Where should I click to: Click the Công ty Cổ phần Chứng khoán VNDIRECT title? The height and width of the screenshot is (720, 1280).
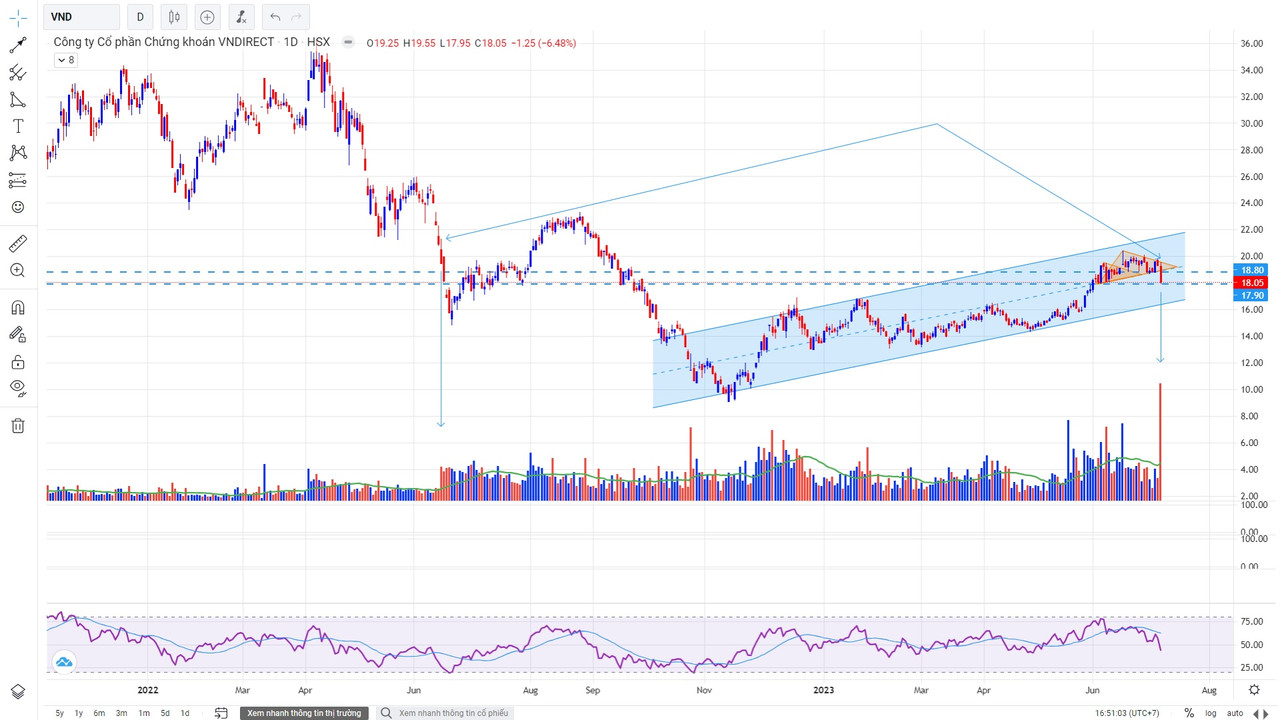(164, 42)
